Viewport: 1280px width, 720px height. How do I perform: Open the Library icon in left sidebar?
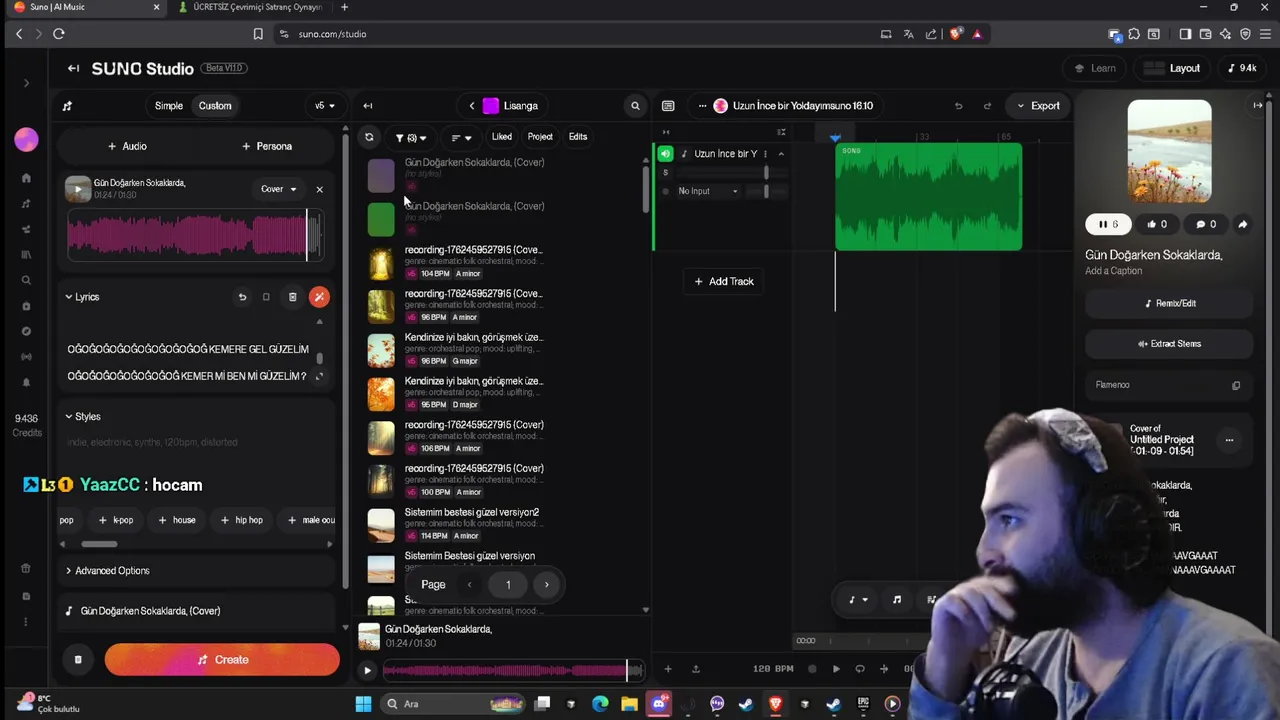26,254
